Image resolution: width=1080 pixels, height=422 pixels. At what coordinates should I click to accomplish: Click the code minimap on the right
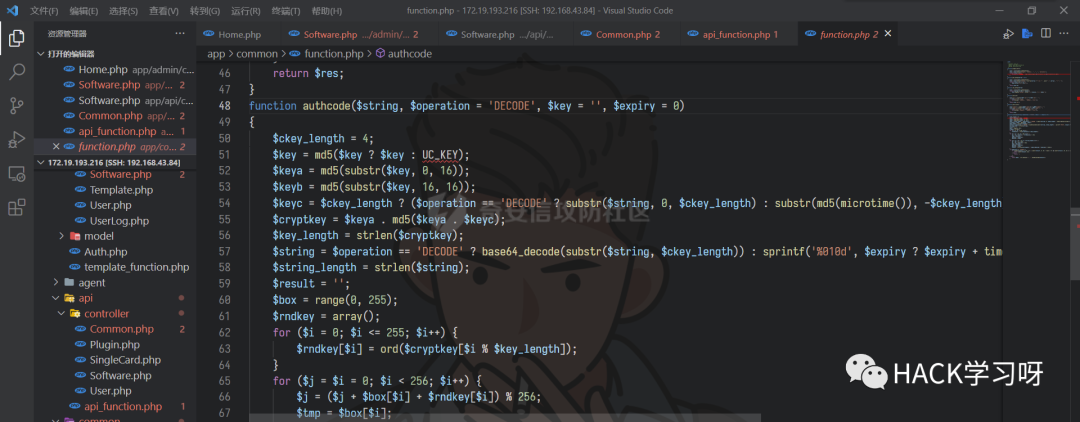click(x=1040, y=120)
